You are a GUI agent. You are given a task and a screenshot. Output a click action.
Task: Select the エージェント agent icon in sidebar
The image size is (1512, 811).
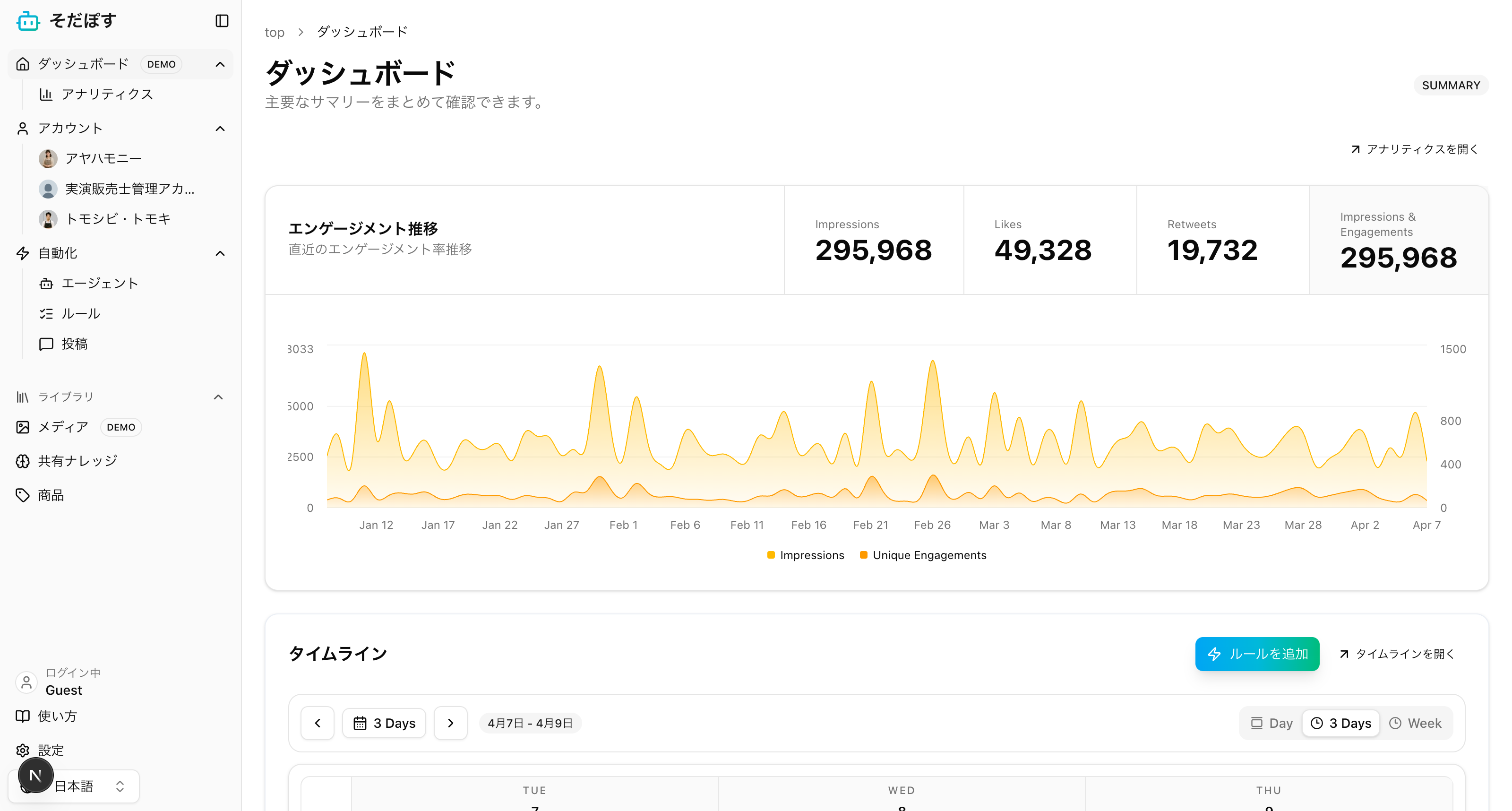pyautogui.click(x=46, y=283)
